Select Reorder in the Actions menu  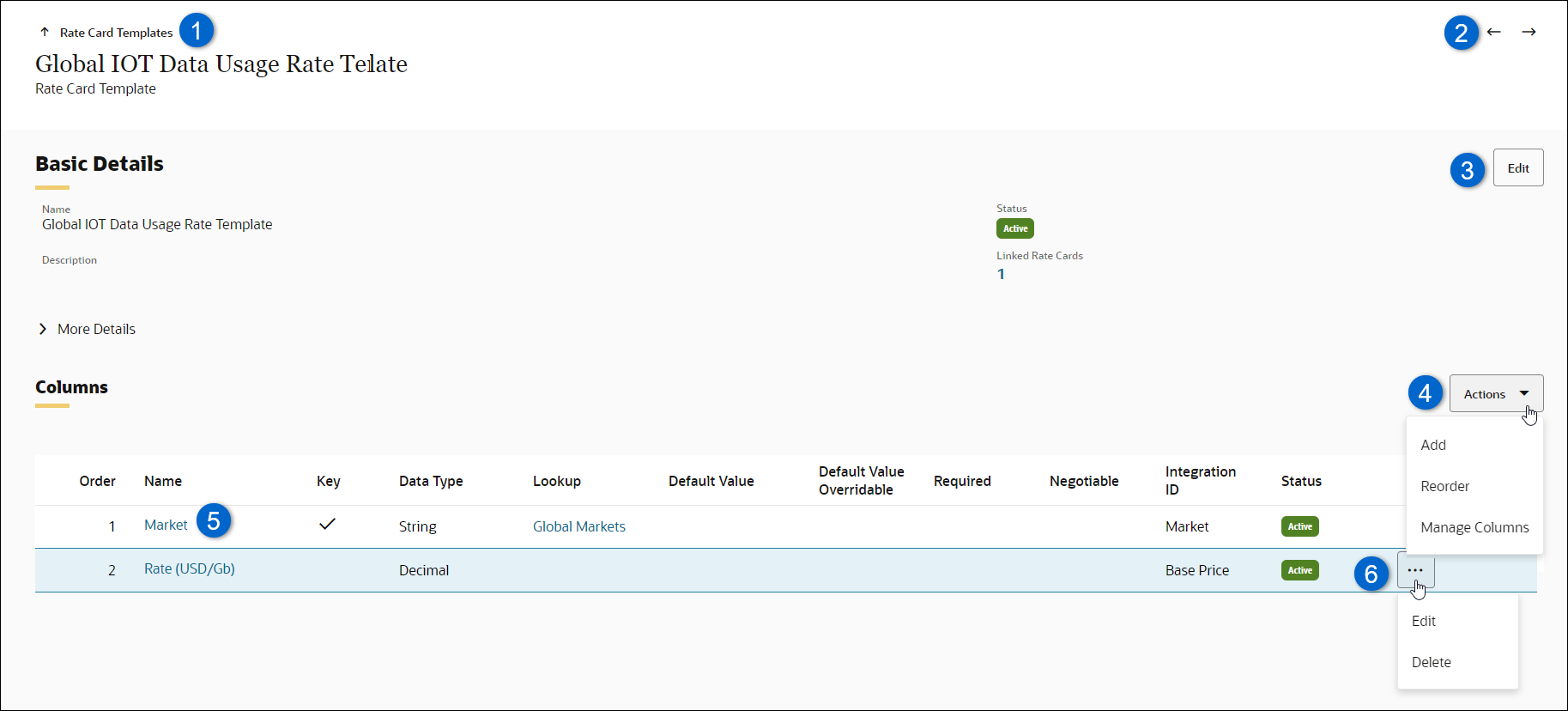(x=1444, y=486)
